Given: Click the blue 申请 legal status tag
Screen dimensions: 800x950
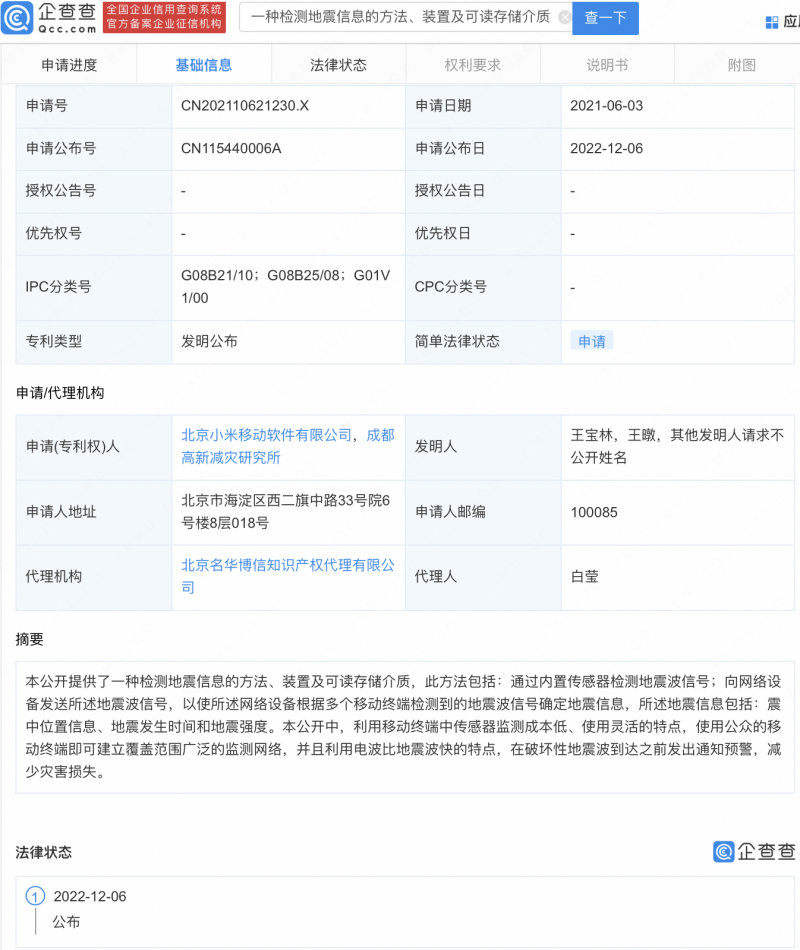Looking at the screenshot, I should [590, 341].
